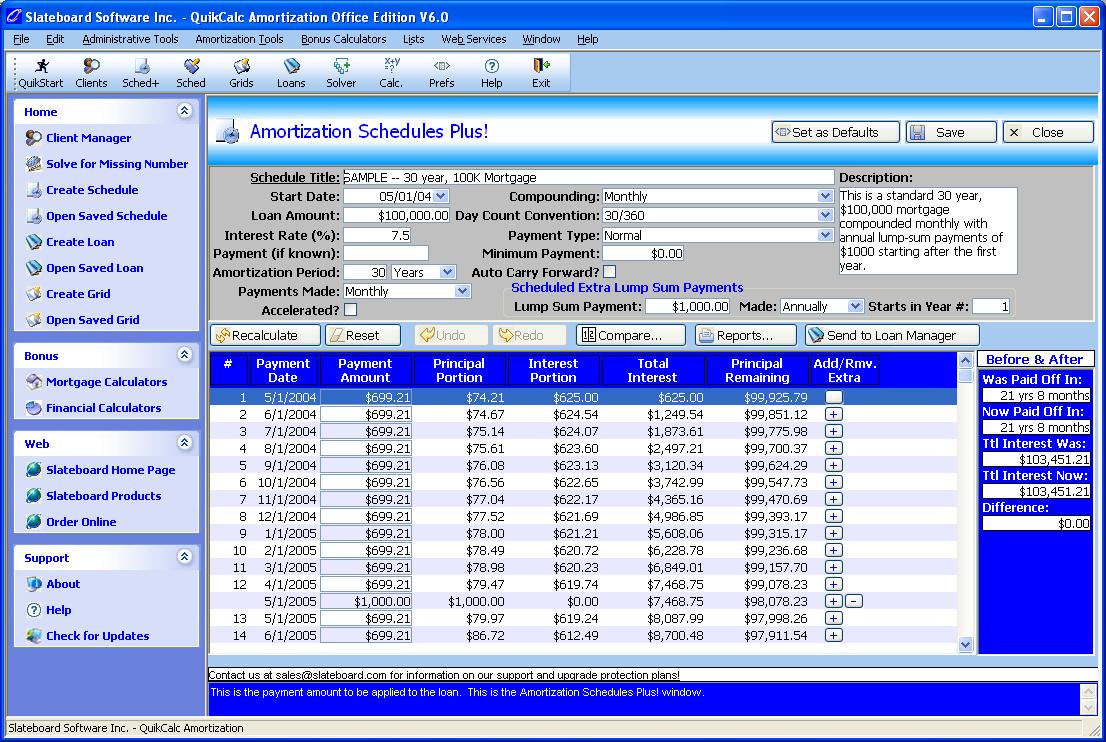Expand the Payment Type dropdown

[825, 235]
